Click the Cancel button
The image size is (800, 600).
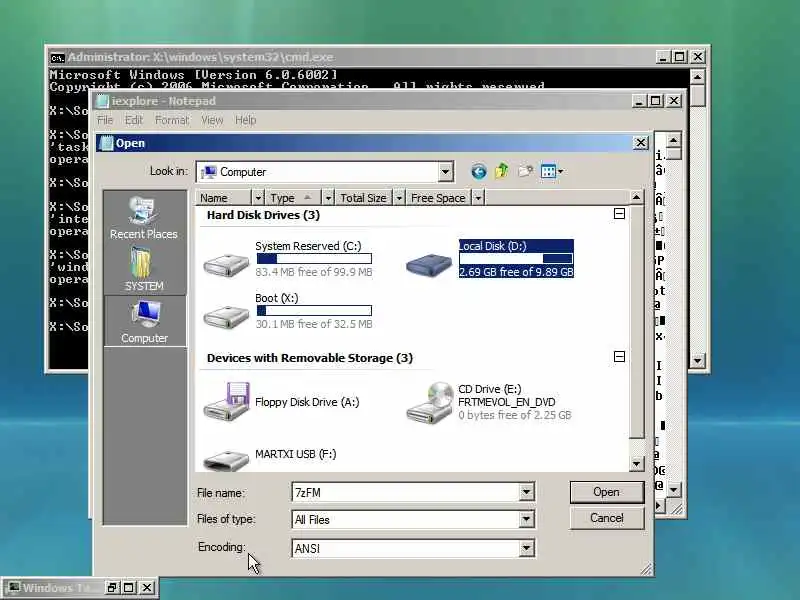coord(607,518)
